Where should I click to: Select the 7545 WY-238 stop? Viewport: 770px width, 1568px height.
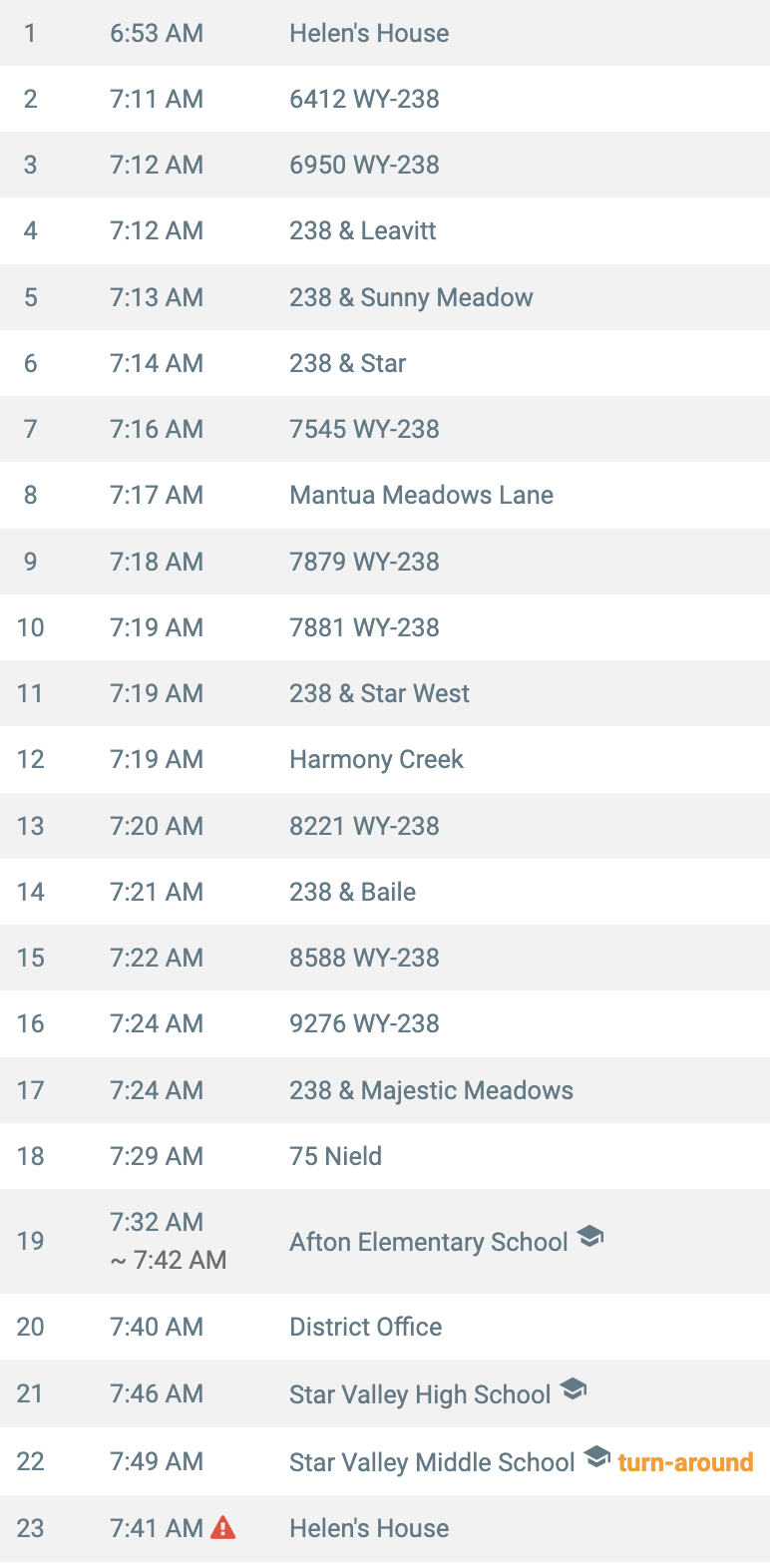(x=385, y=429)
